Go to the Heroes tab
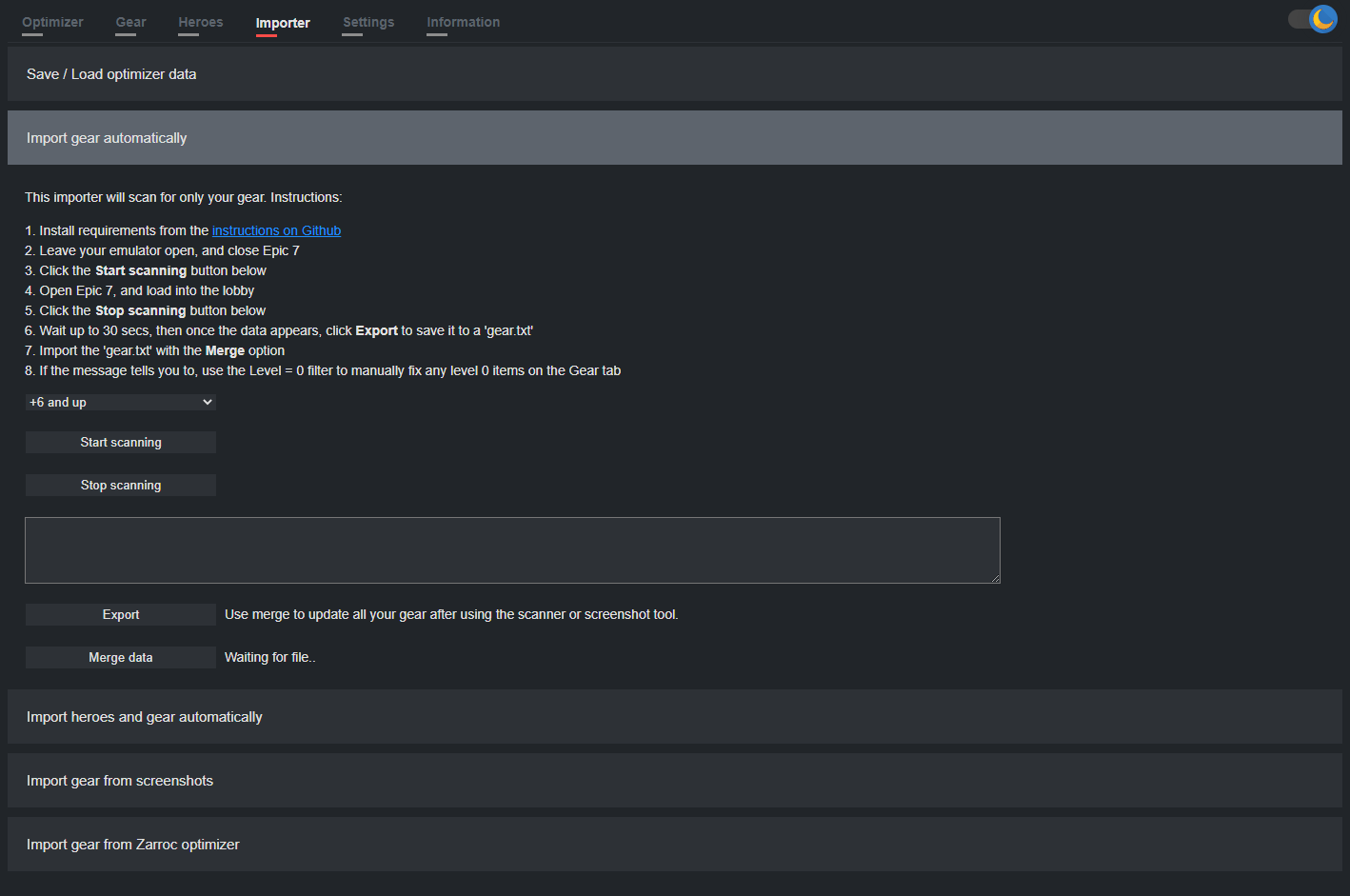This screenshot has height=896, width=1350. pyautogui.click(x=200, y=22)
